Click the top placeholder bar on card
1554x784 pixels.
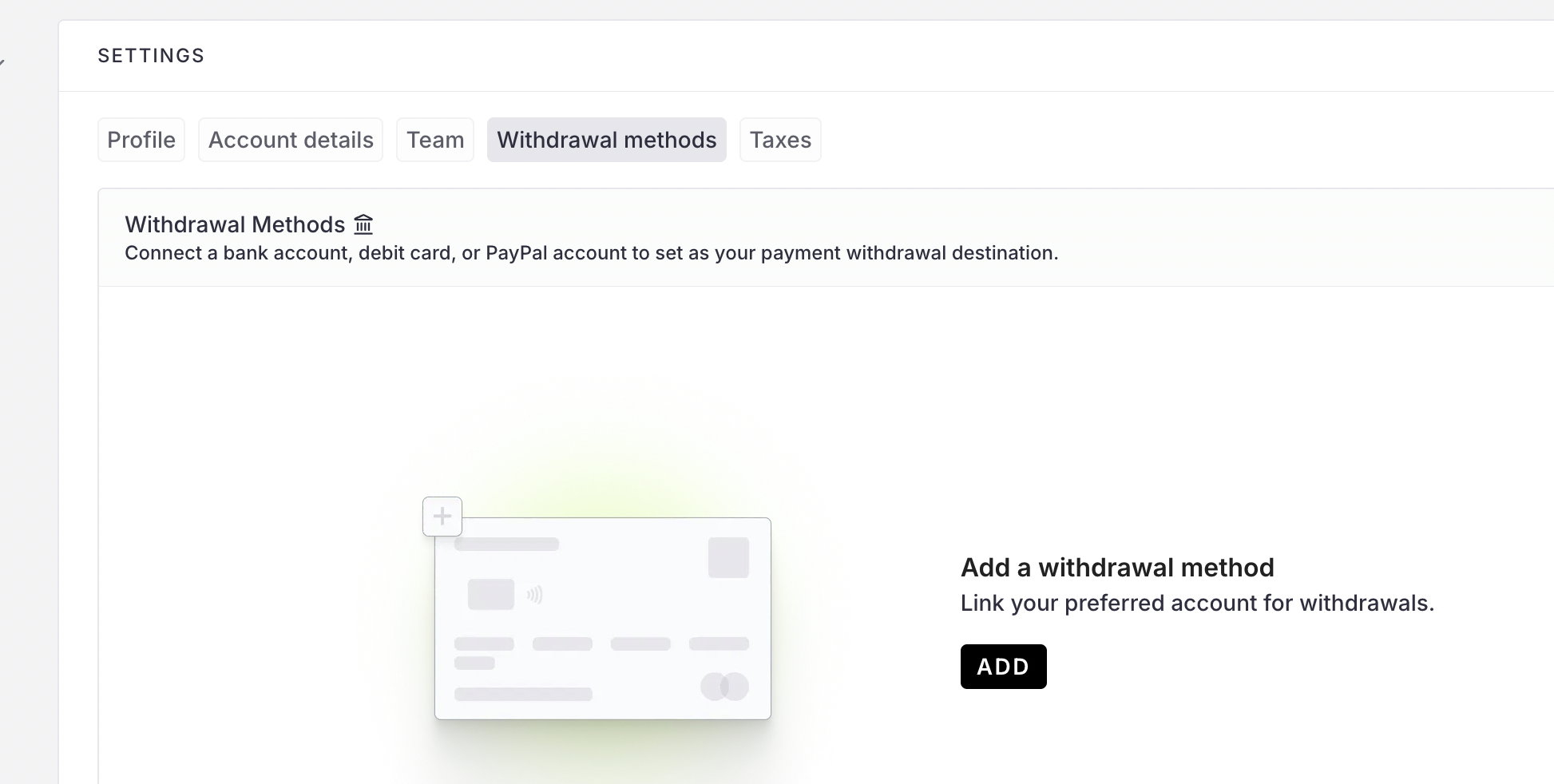(x=506, y=544)
